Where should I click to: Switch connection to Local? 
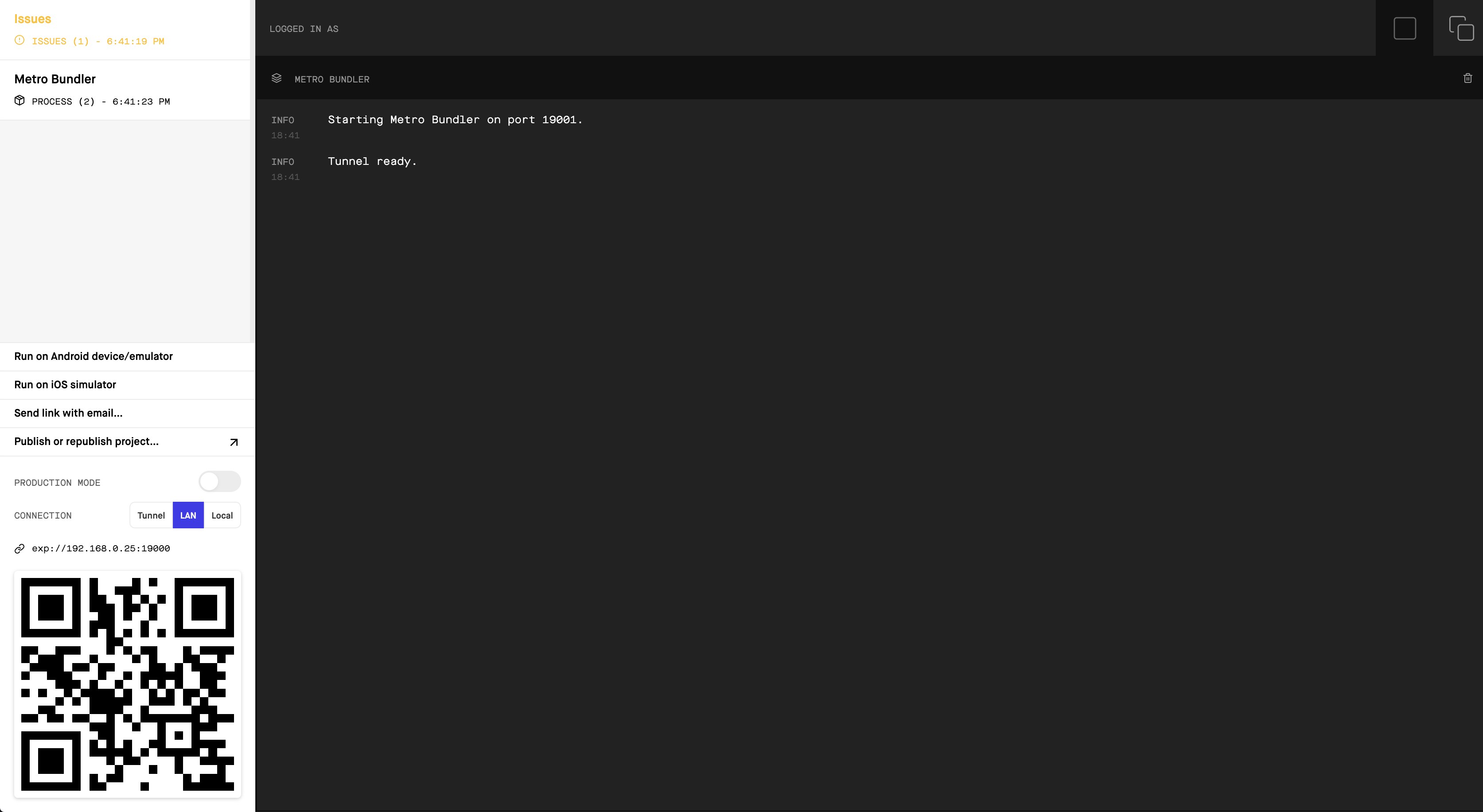point(222,515)
